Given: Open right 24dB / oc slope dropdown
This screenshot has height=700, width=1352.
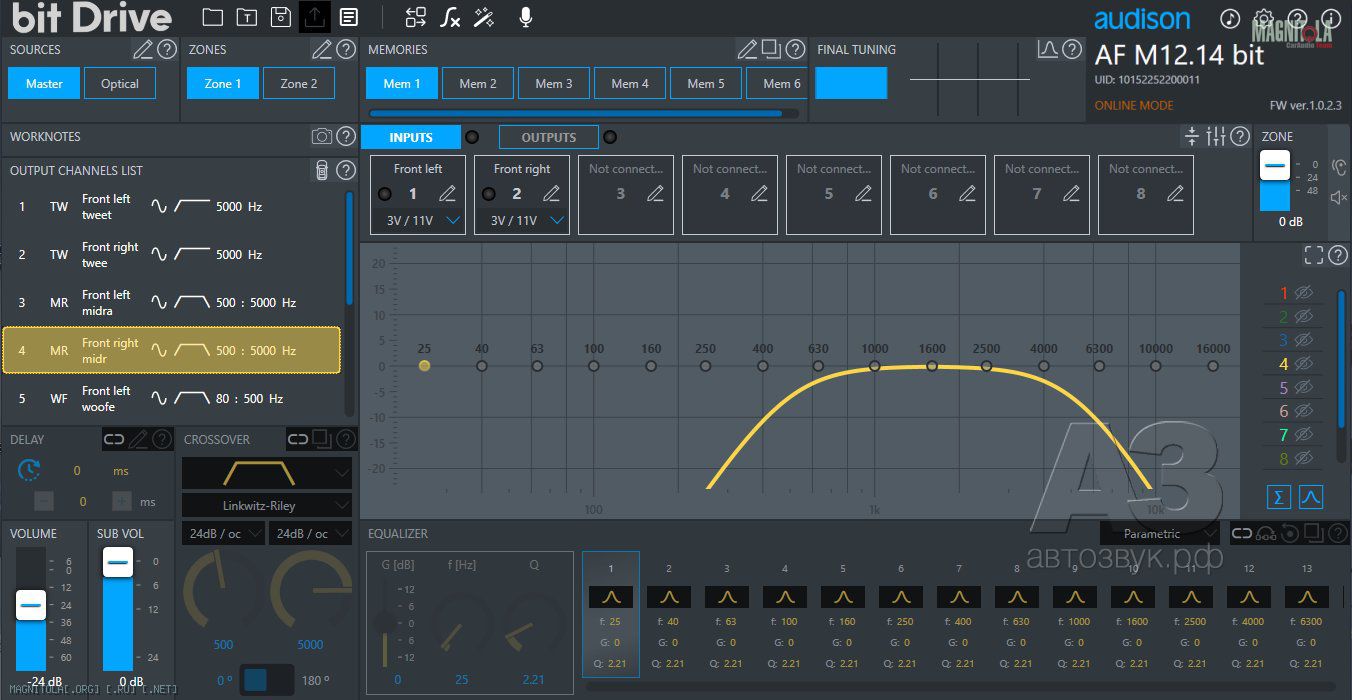Looking at the screenshot, I should pos(310,534).
